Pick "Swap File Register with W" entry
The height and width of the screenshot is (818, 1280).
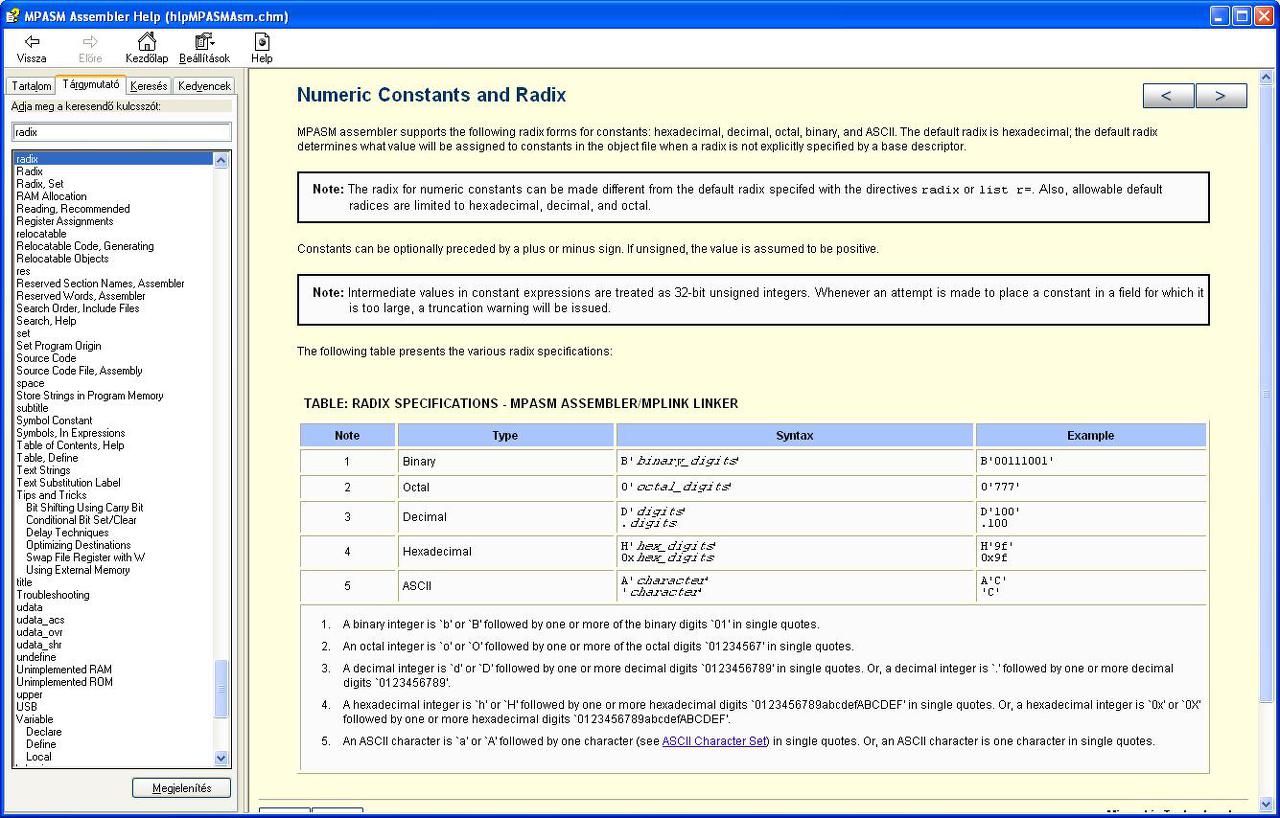coord(86,557)
